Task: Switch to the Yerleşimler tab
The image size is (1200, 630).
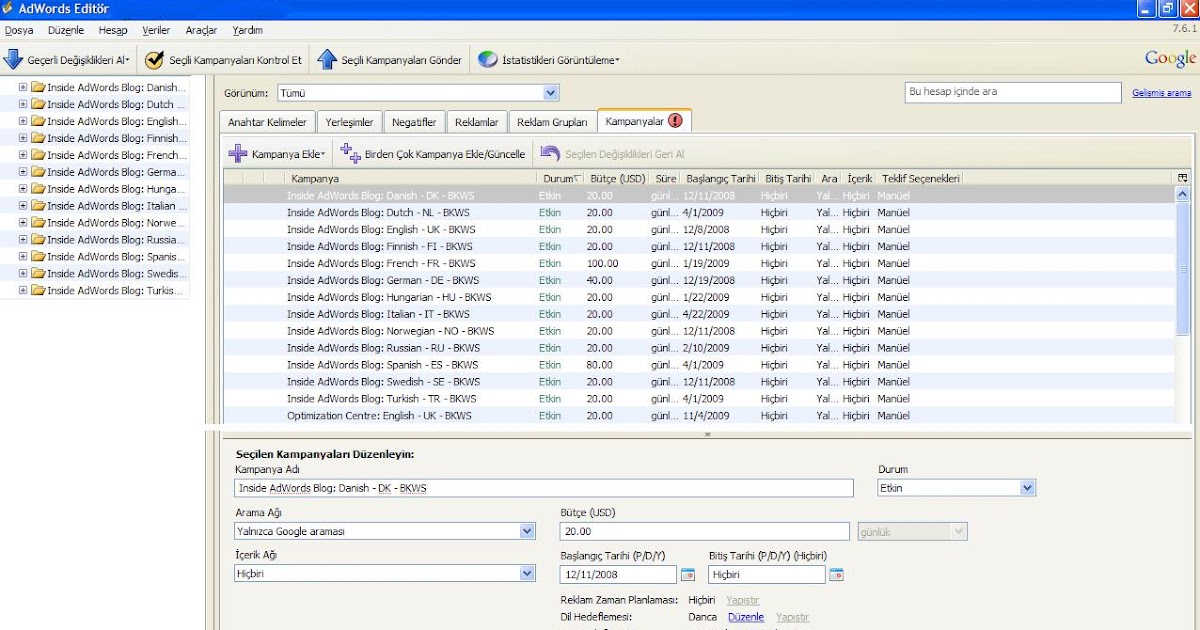Action: (x=349, y=122)
